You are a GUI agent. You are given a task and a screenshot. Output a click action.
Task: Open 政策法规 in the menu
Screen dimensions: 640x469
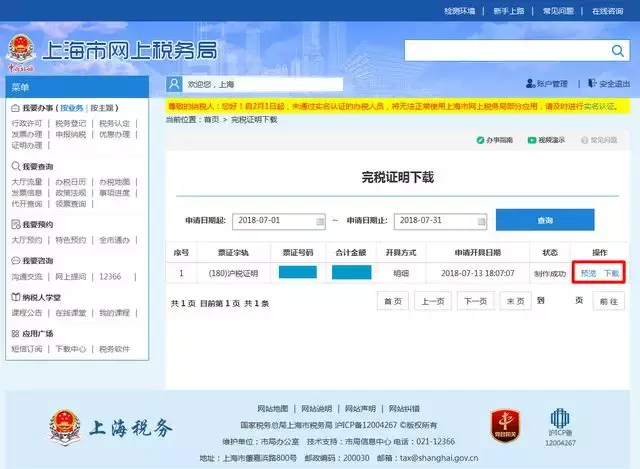71,193
